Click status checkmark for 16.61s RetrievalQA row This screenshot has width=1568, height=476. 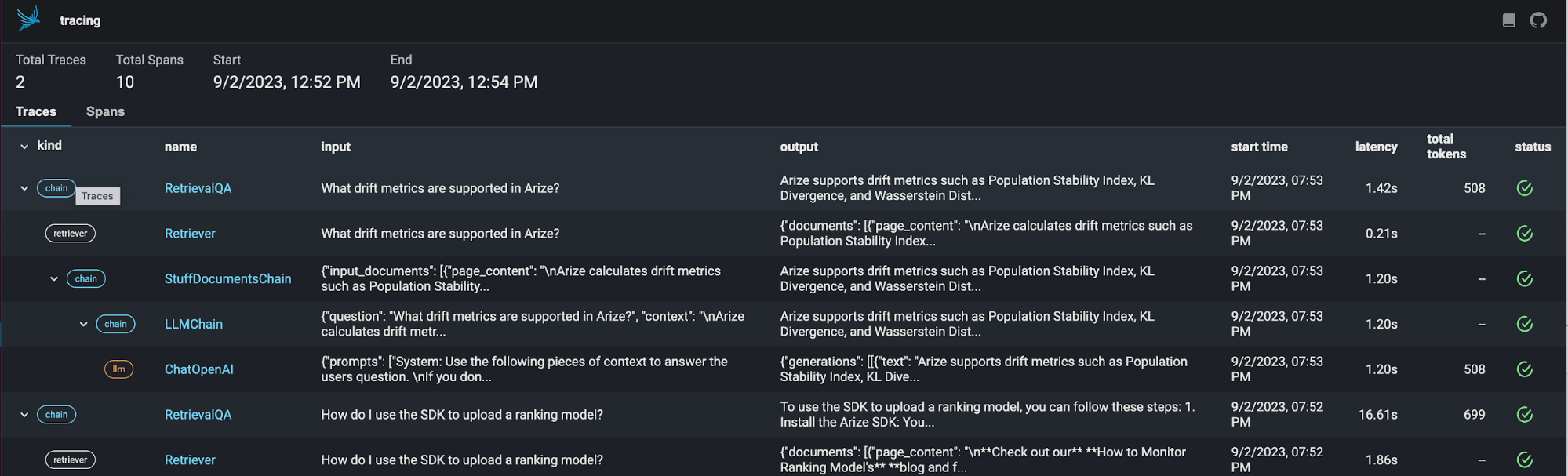pyautogui.click(x=1524, y=415)
